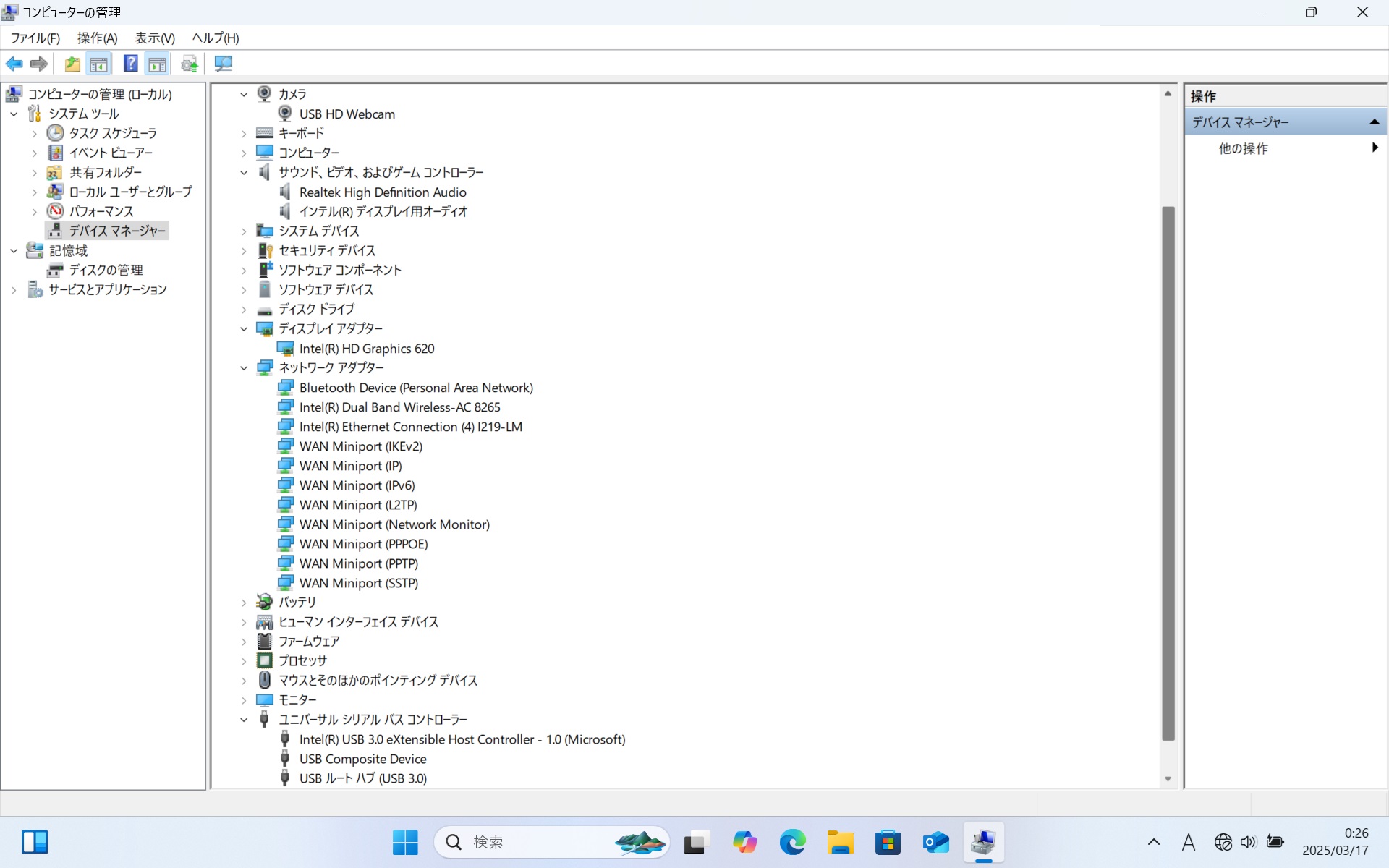Click the Event Viewer icon in tree
Screen dimensions: 1389x868
tap(55, 153)
